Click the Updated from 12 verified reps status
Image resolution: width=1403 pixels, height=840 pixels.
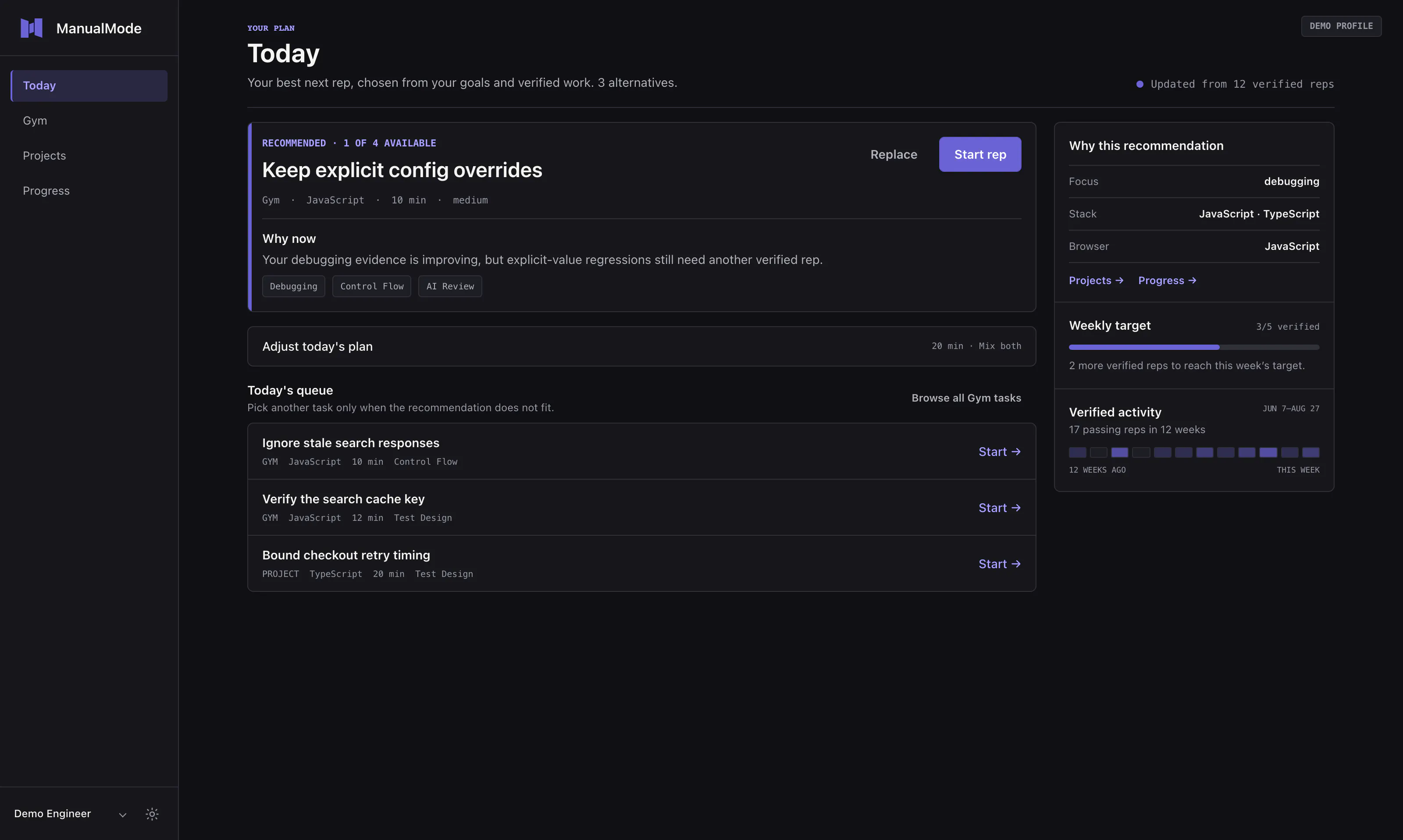click(1235, 84)
